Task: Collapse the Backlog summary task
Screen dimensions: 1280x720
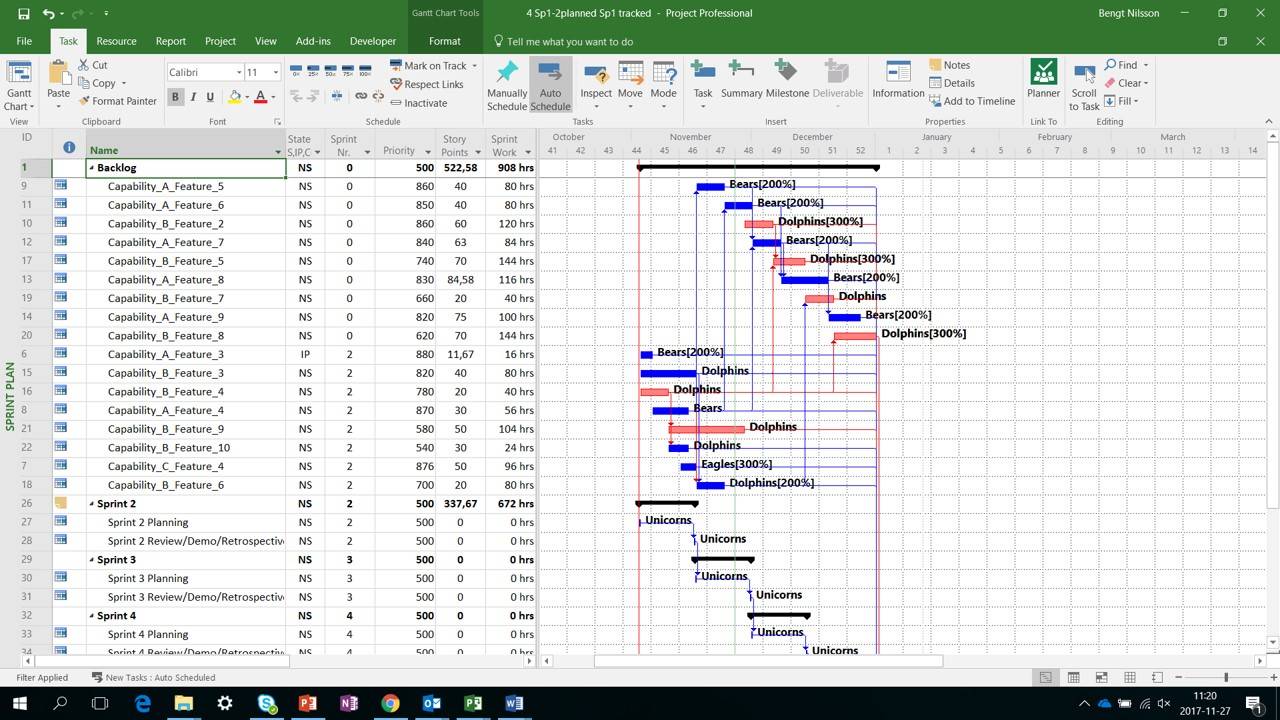Action: [92, 168]
